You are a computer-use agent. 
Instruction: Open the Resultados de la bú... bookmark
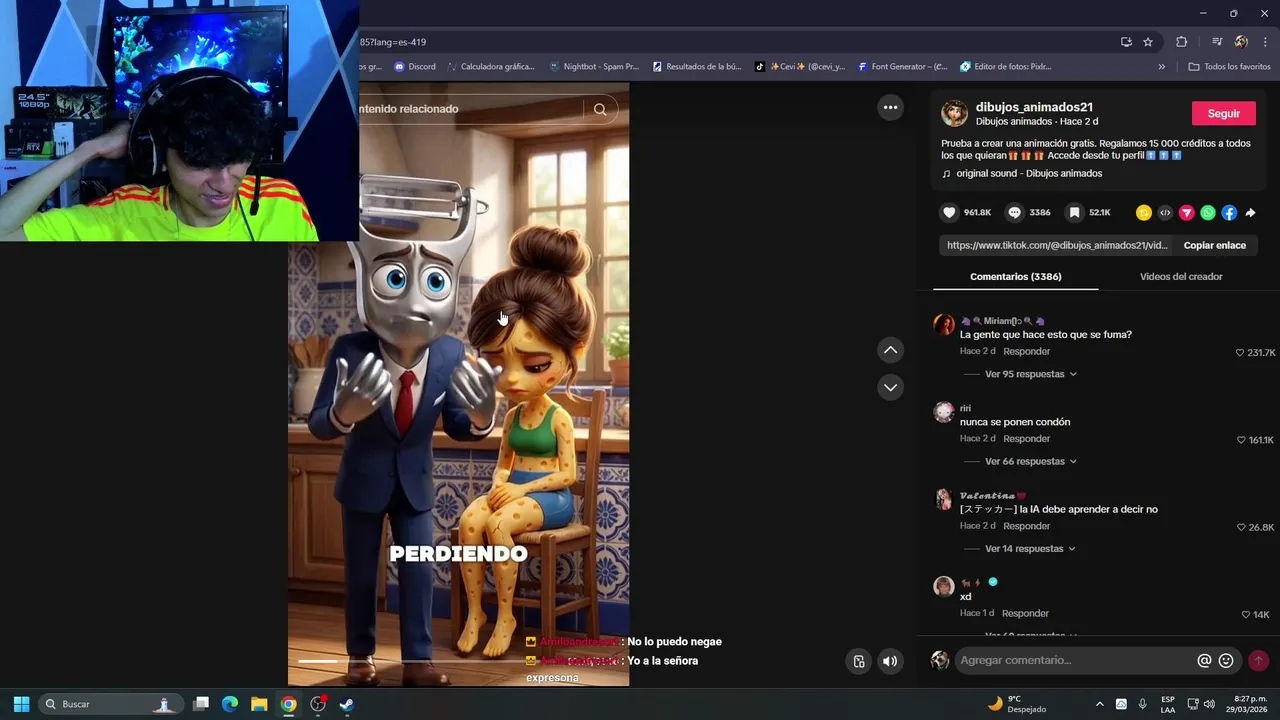(x=697, y=67)
